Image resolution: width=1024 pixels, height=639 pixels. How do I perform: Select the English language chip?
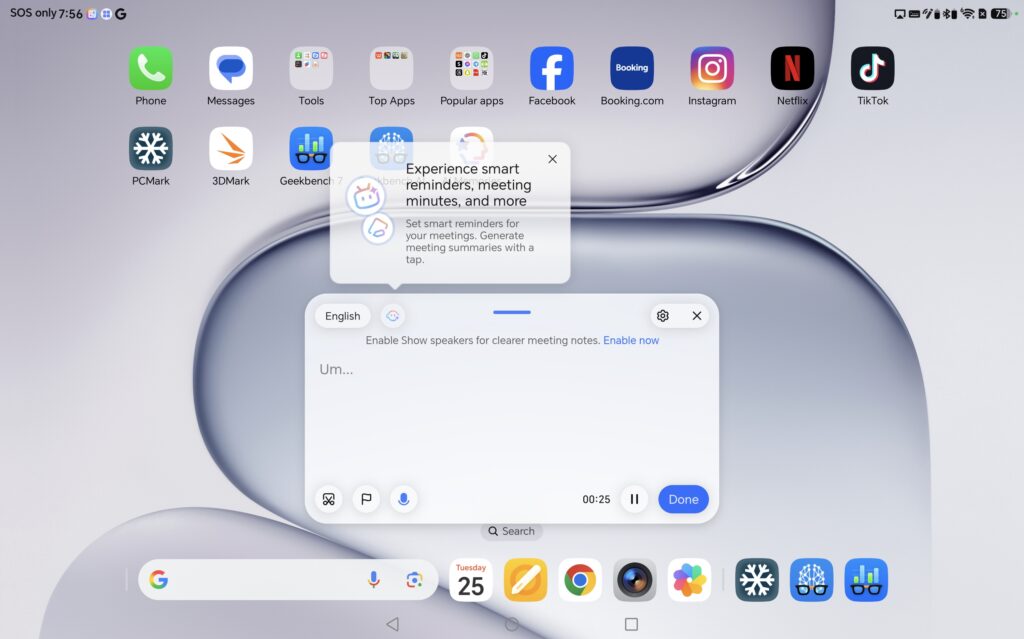pyautogui.click(x=343, y=316)
